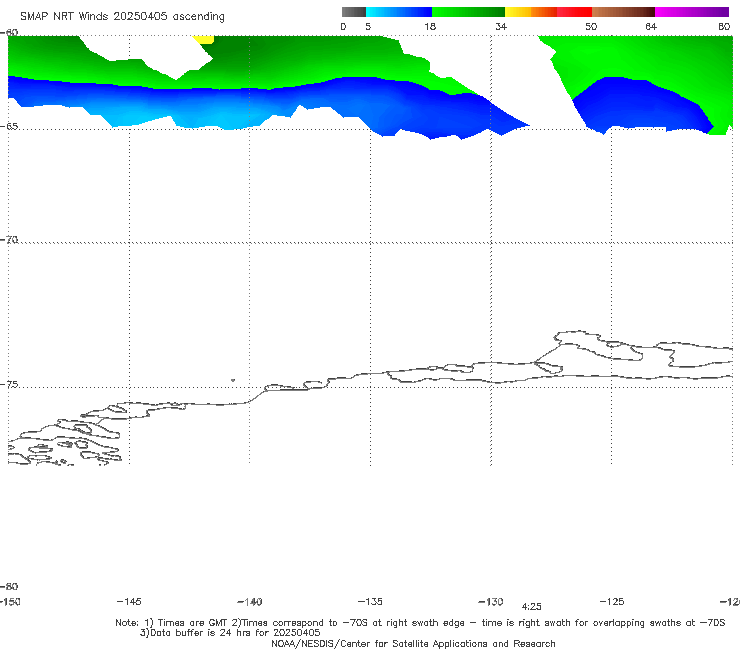The height and width of the screenshot is (650, 740).
Task: Select the red segment of the color bar
Action: click(x=574, y=12)
